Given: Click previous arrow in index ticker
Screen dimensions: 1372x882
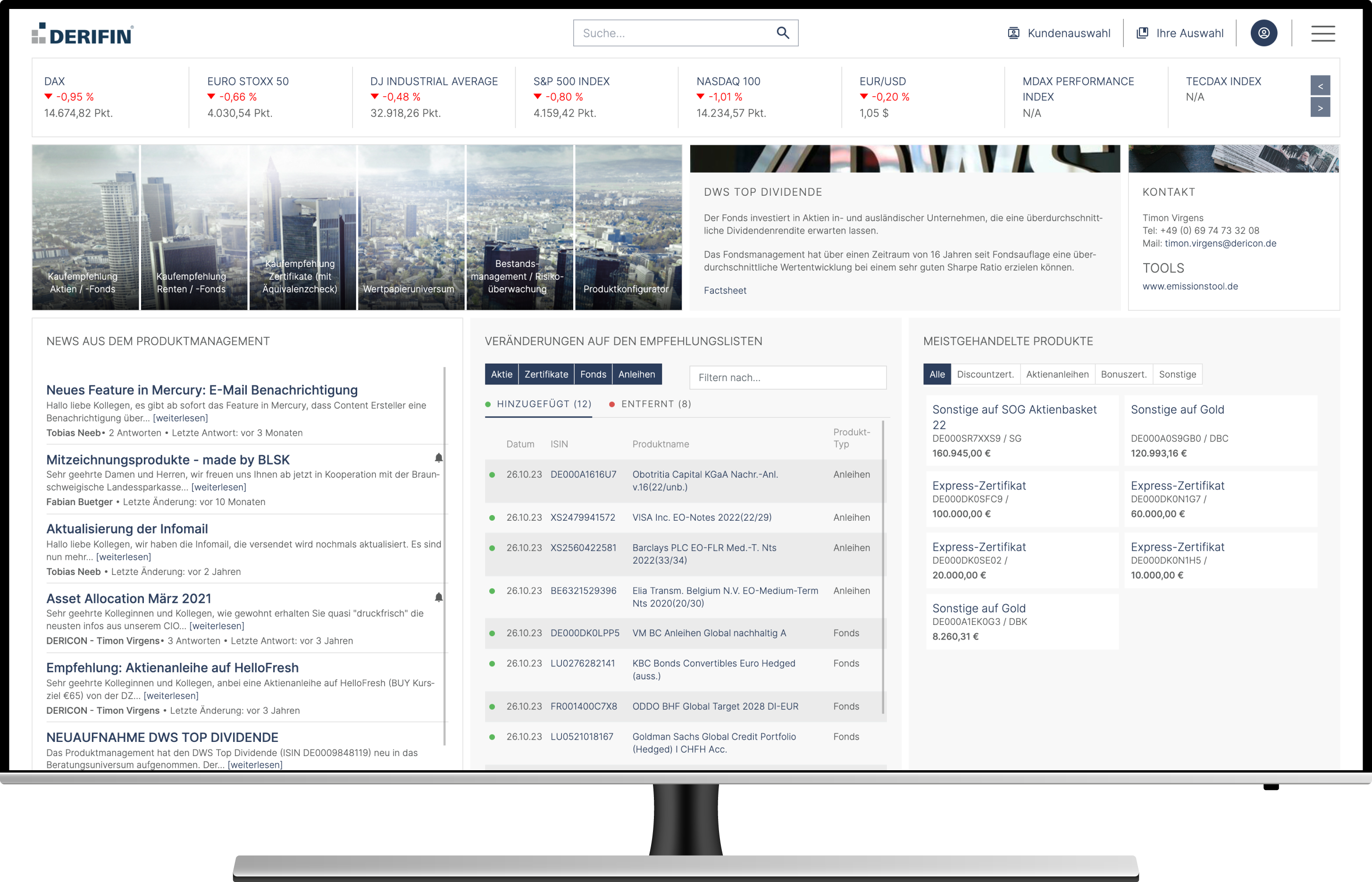Looking at the screenshot, I should pyautogui.click(x=1320, y=86).
